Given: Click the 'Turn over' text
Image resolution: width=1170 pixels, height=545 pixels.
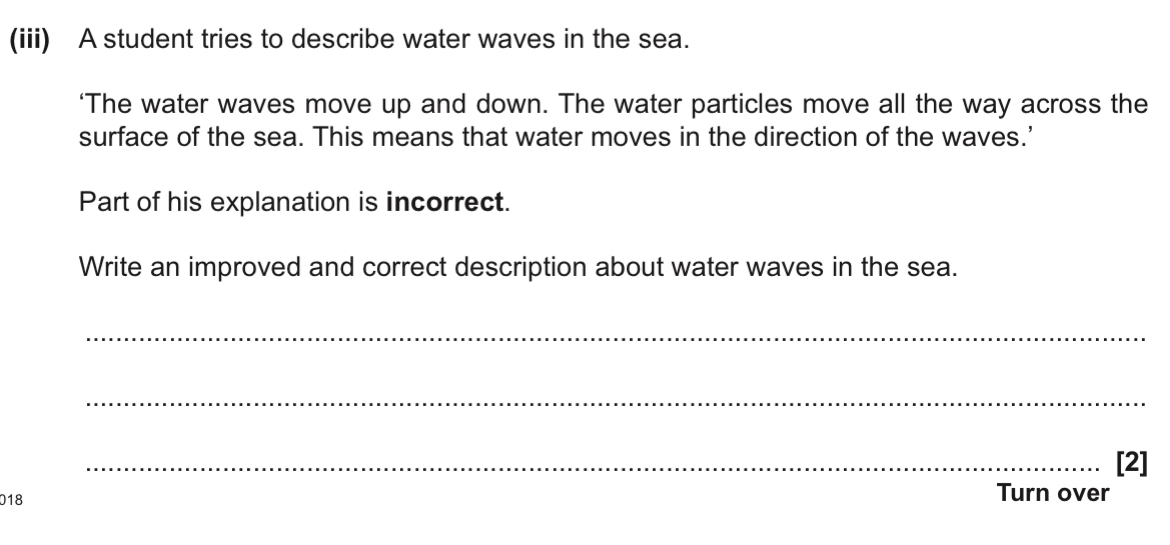Looking at the screenshot, I should [1053, 493].
